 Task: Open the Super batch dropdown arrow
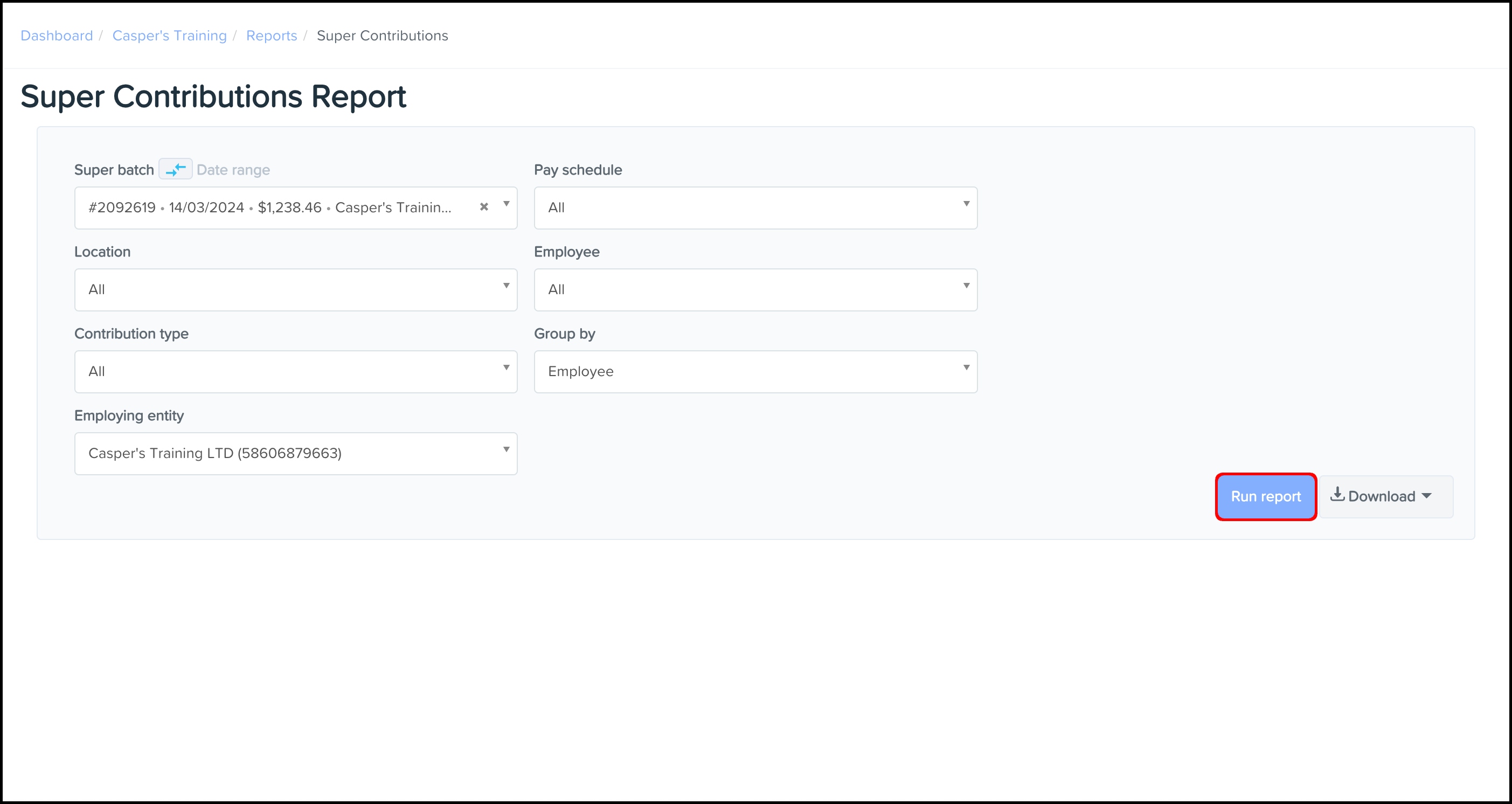(x=506, y=204)
